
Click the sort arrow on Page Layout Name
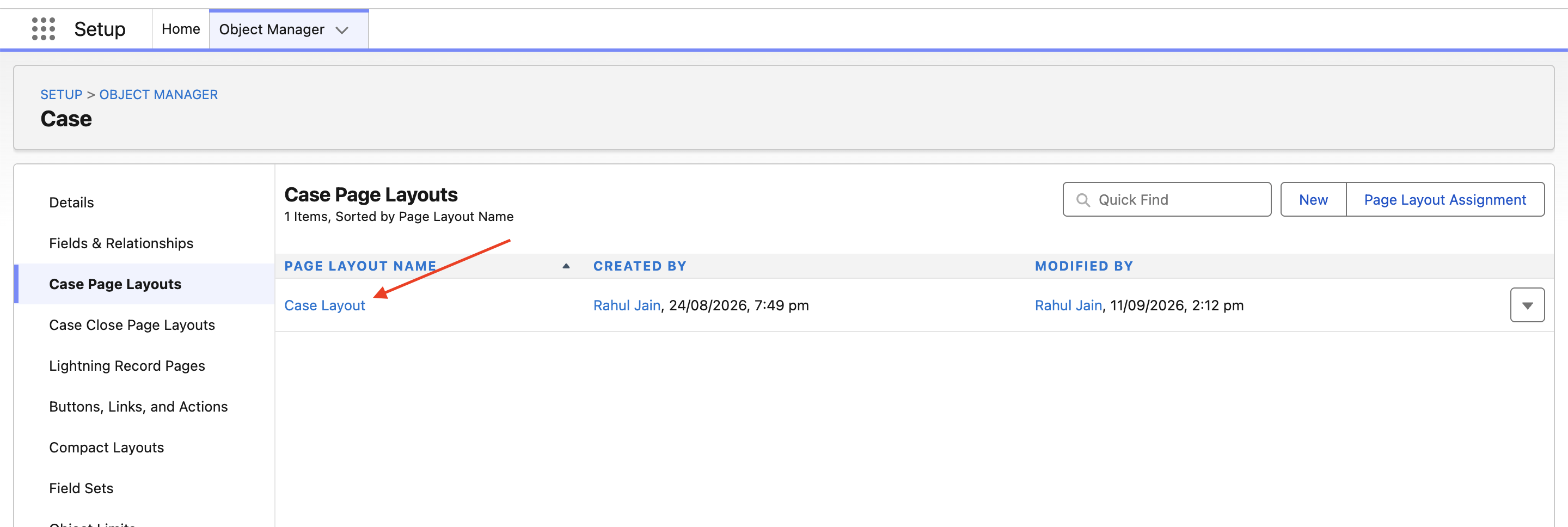(x=566, y=266)
